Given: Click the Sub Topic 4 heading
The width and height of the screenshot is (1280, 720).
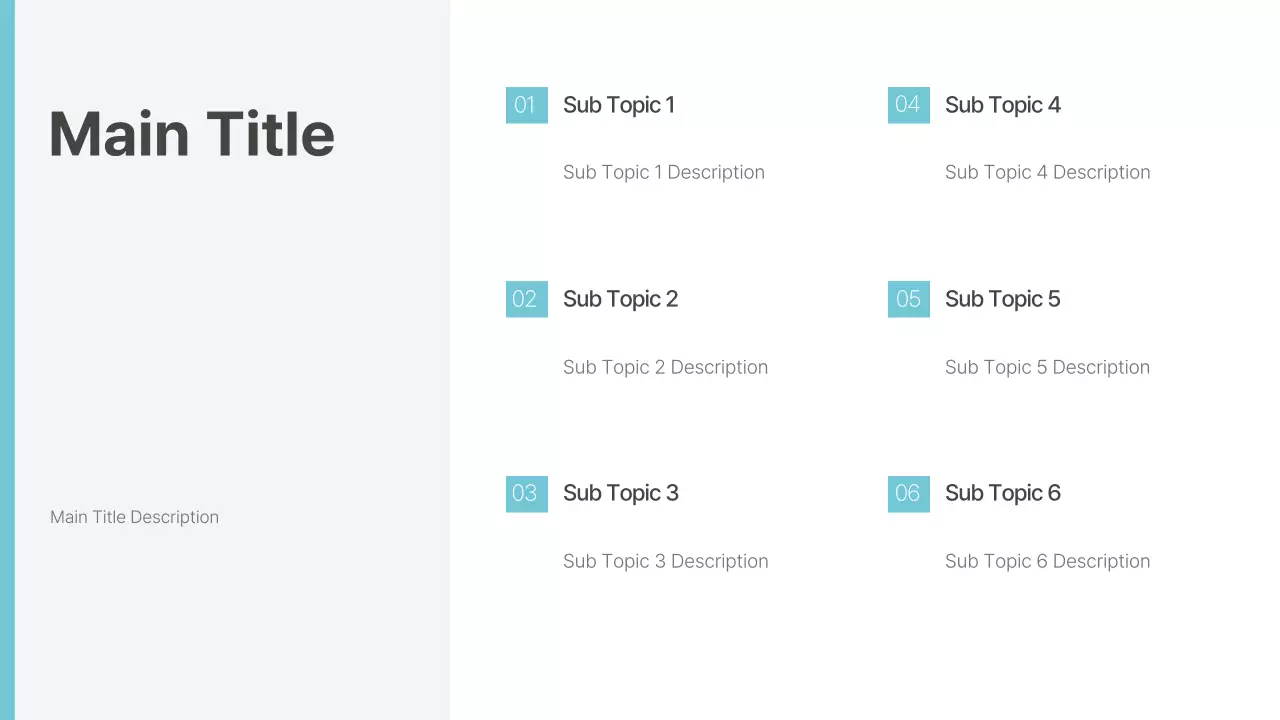Looking at the screenshot, I should point(1002,105).
